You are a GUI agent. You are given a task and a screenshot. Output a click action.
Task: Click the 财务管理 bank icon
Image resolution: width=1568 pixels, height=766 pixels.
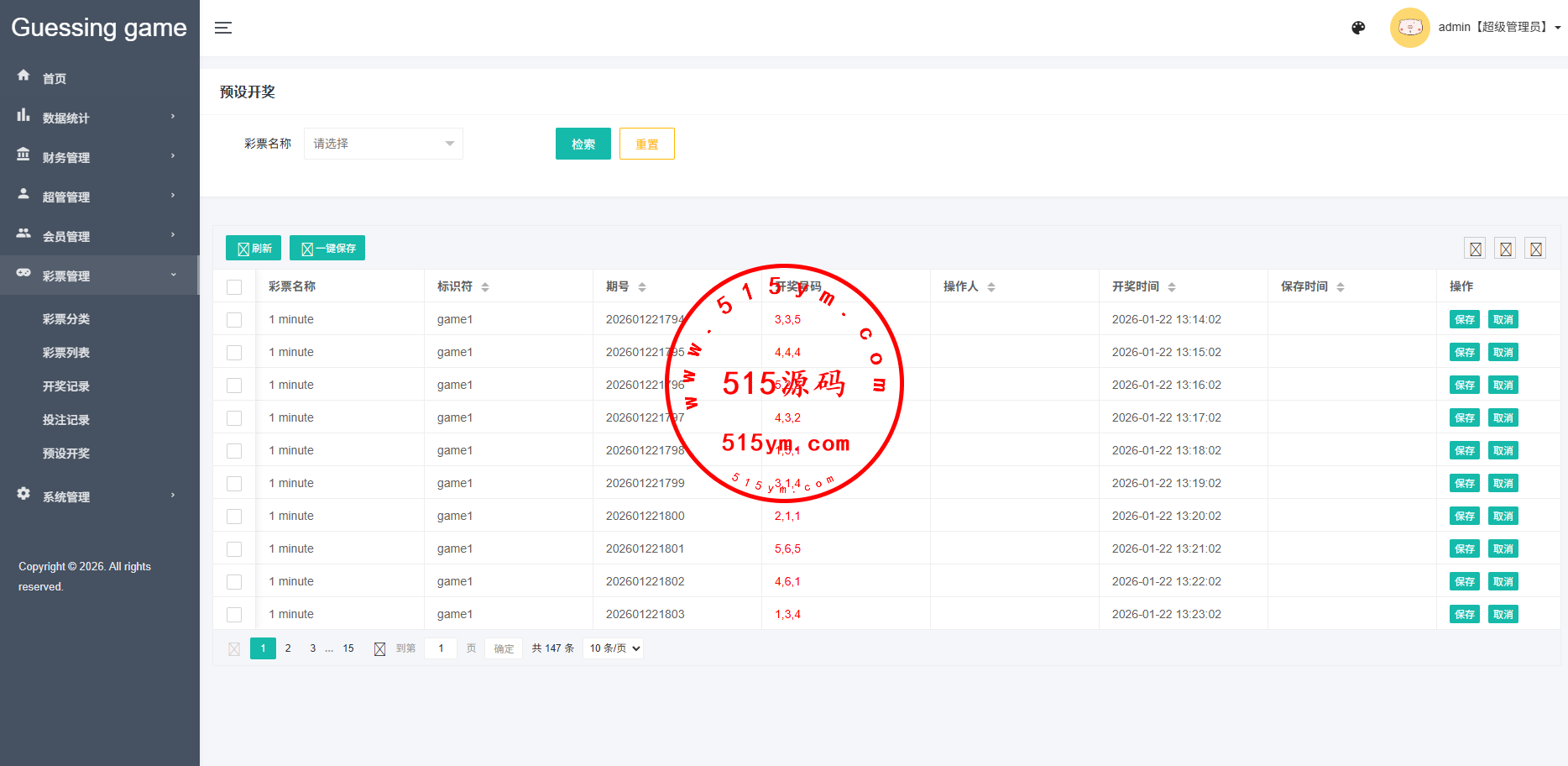coord(24,155)
